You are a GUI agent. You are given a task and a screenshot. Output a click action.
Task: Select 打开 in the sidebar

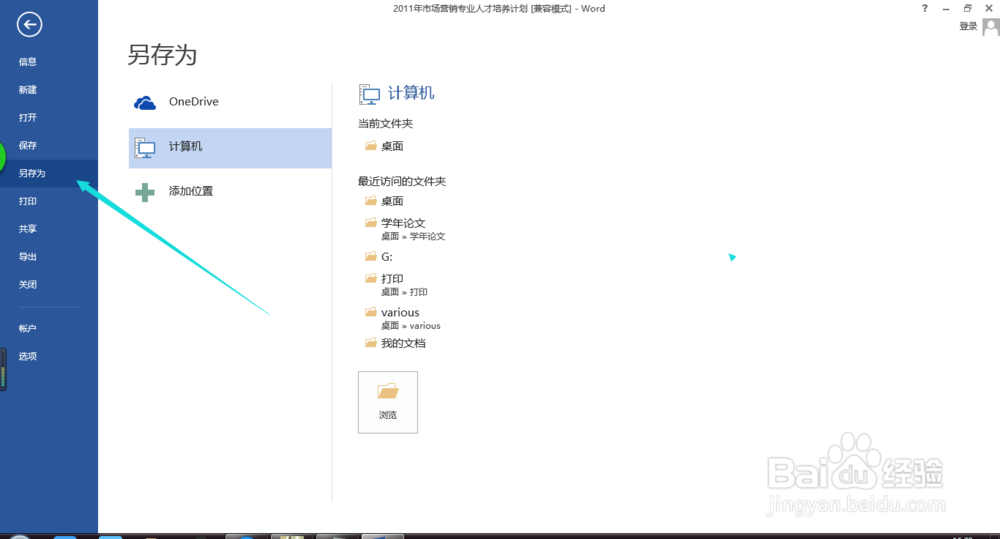[27, 117]
